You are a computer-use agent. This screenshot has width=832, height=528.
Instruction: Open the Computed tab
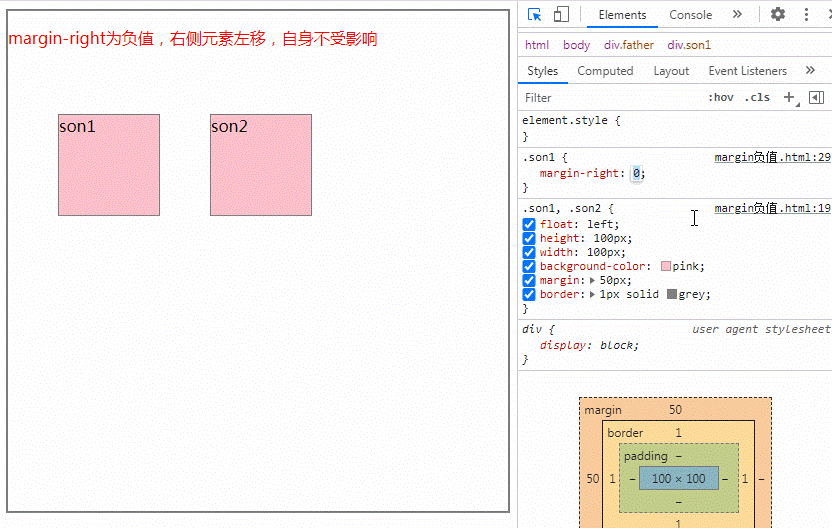605,71
